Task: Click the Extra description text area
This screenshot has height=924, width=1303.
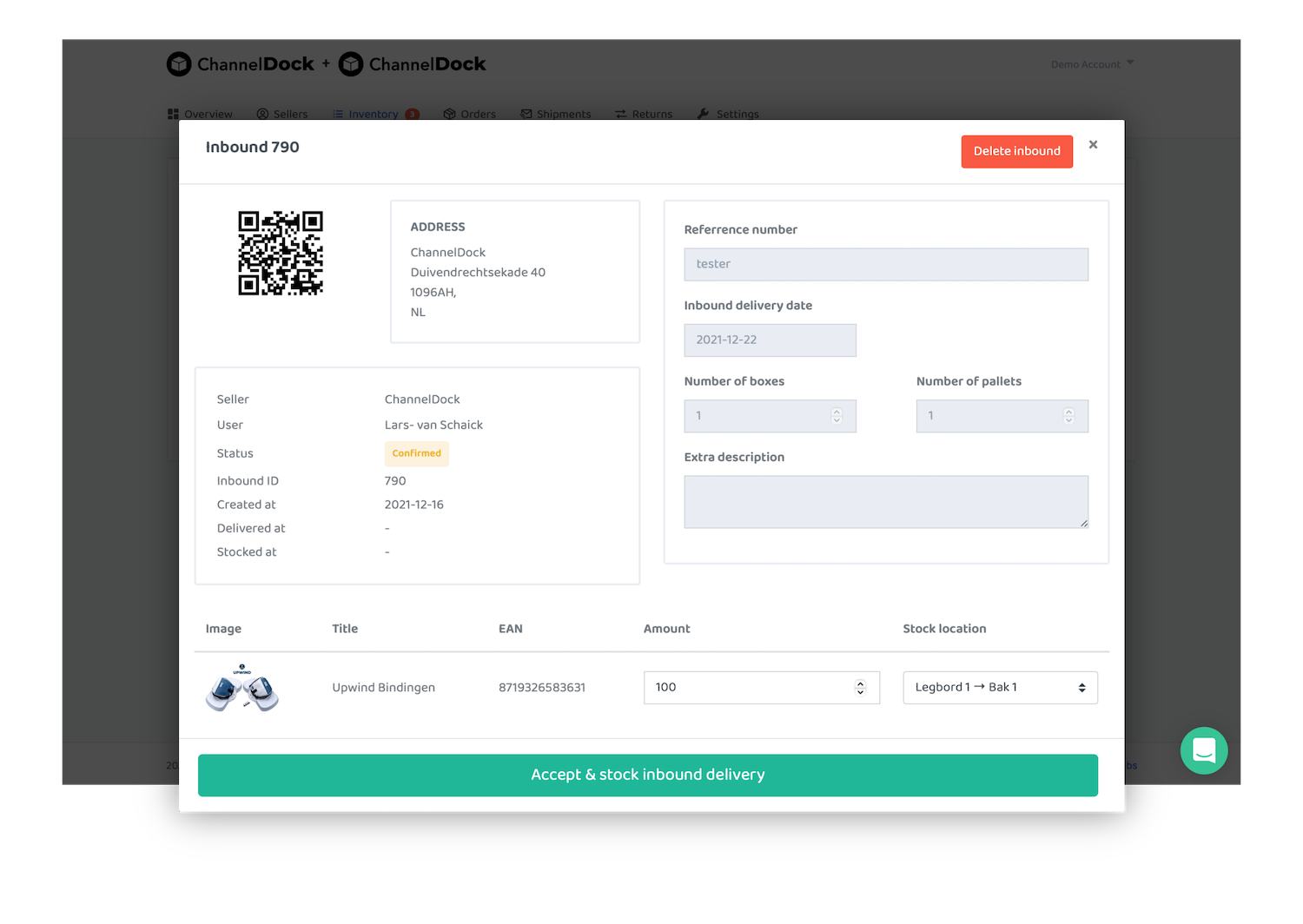Action: pyautogui.click(x=886, y=502)
